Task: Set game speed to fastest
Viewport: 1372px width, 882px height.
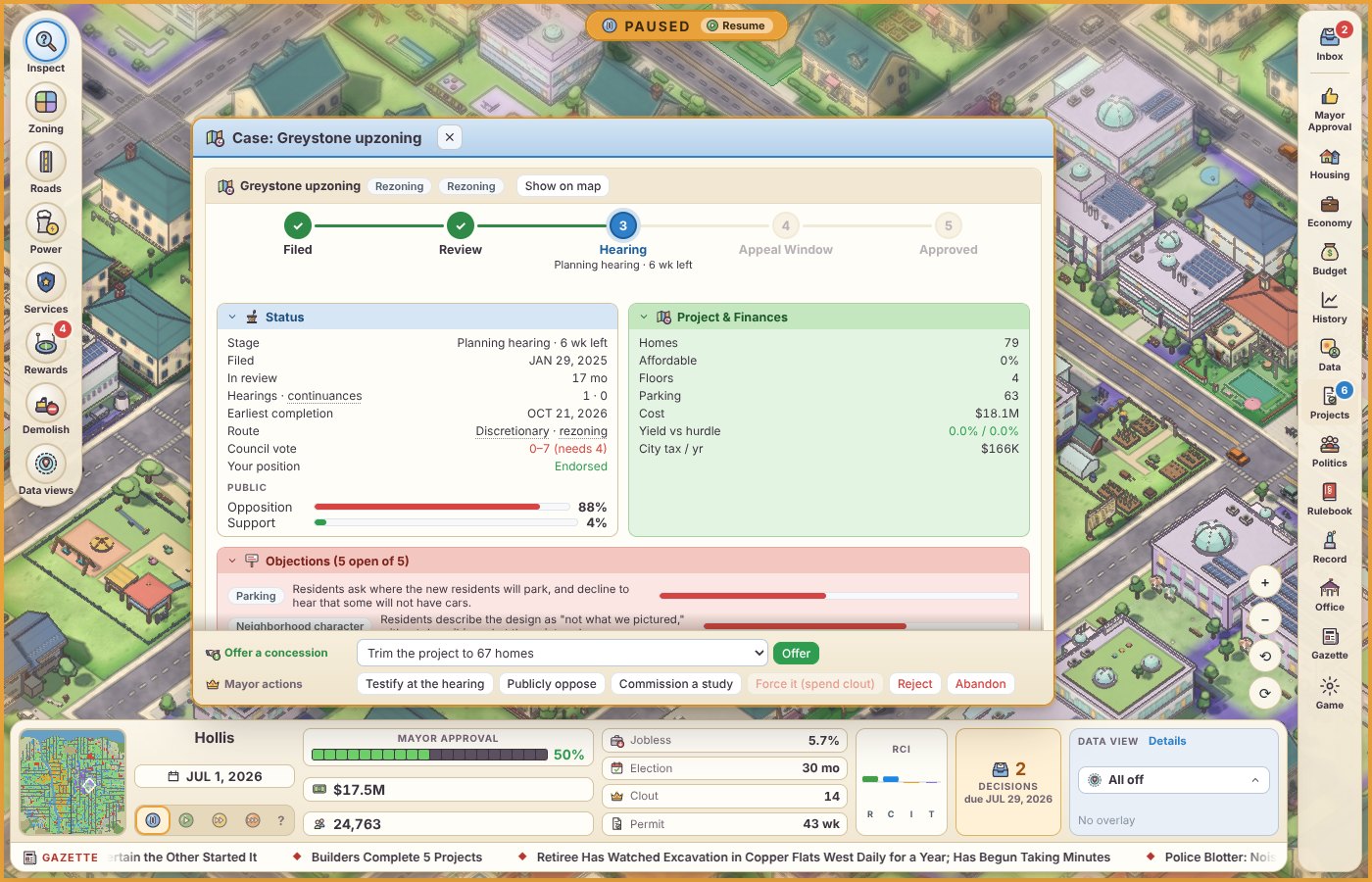Action: [252, 820]
